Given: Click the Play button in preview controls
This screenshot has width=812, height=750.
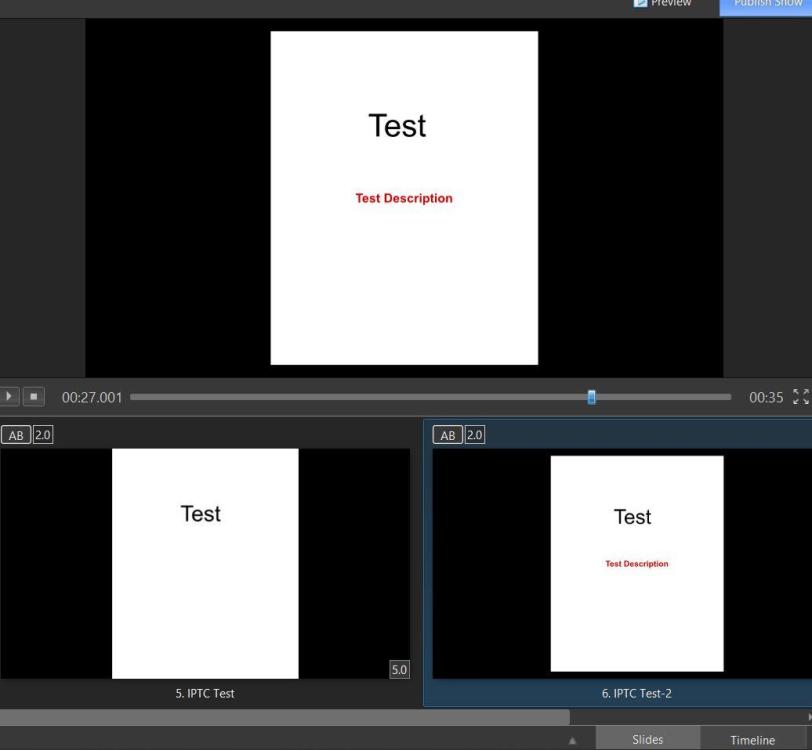Looking at the screenshot, I should 11,397.
